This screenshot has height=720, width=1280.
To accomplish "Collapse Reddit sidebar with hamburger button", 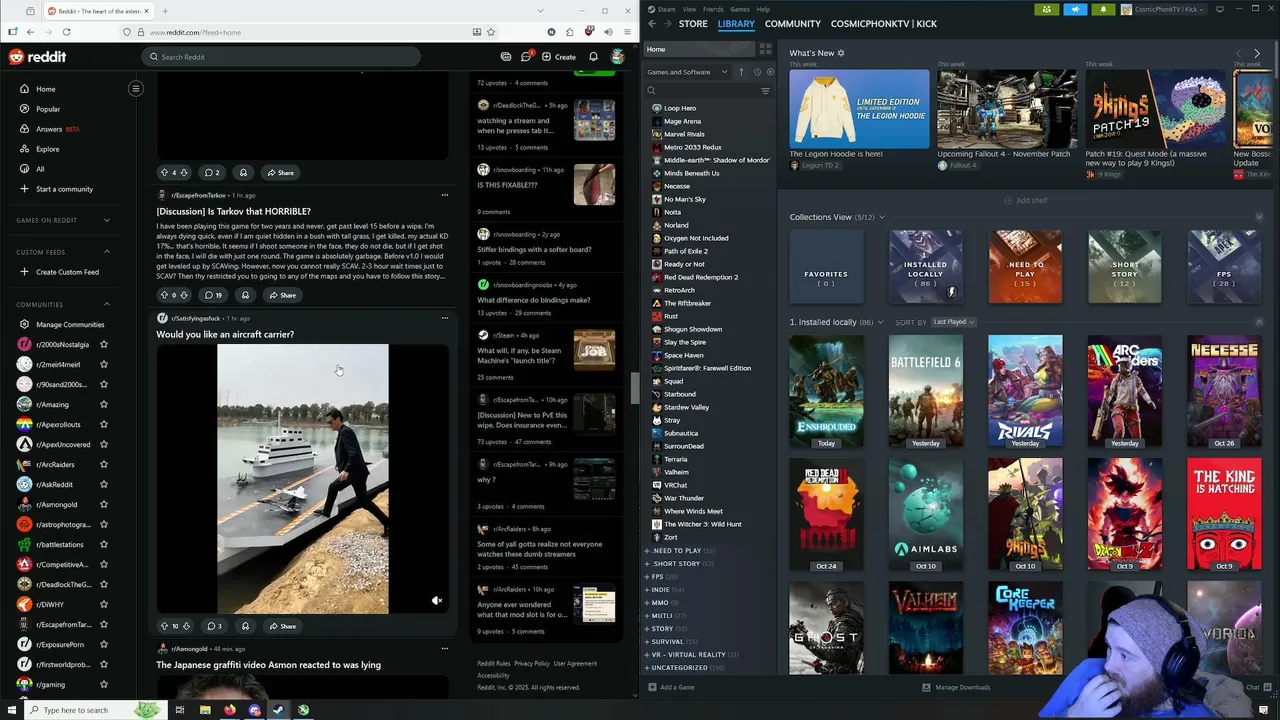I will click(x=136, y=89).
